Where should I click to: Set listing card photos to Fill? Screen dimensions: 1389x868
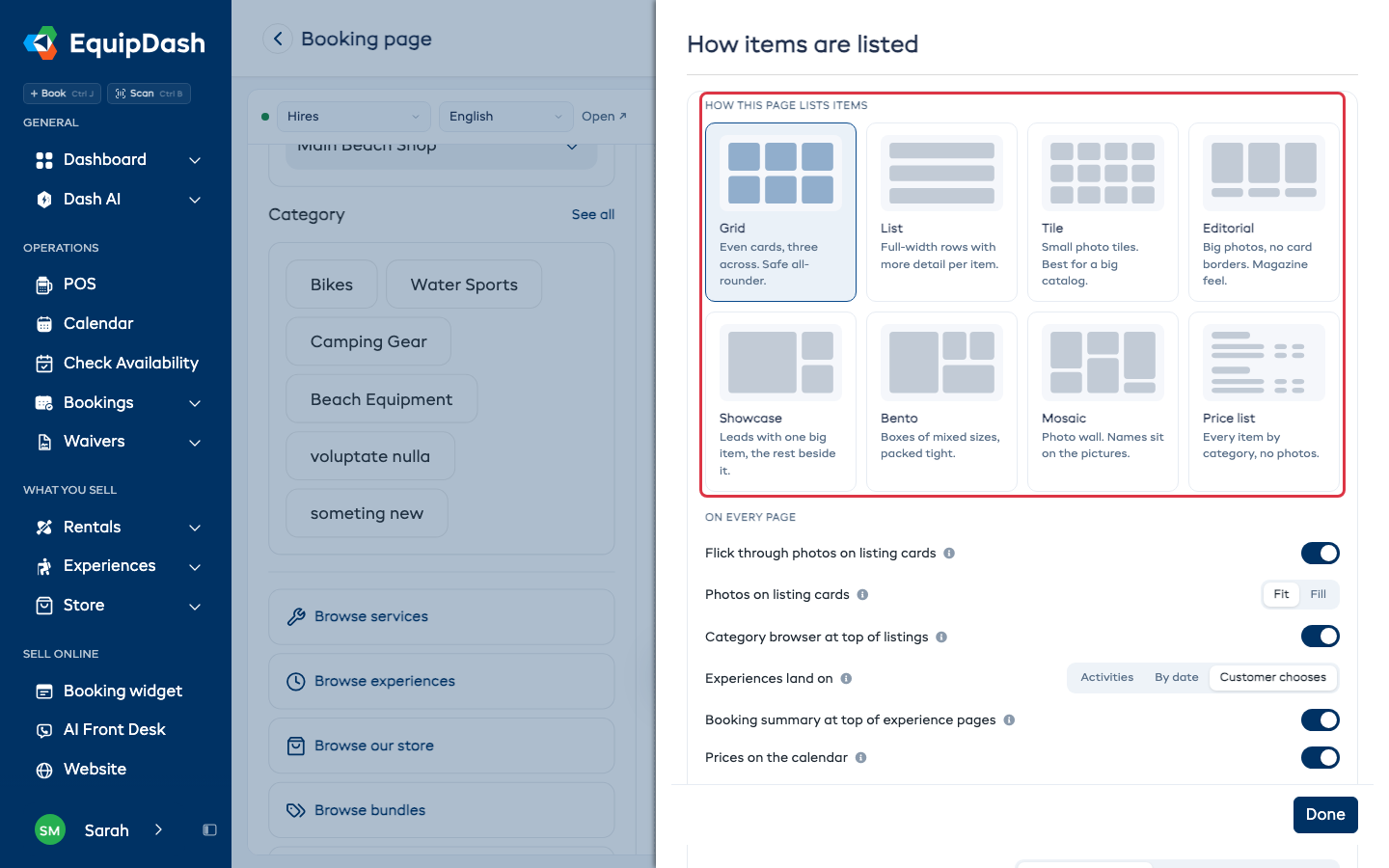coord(1319,594)
